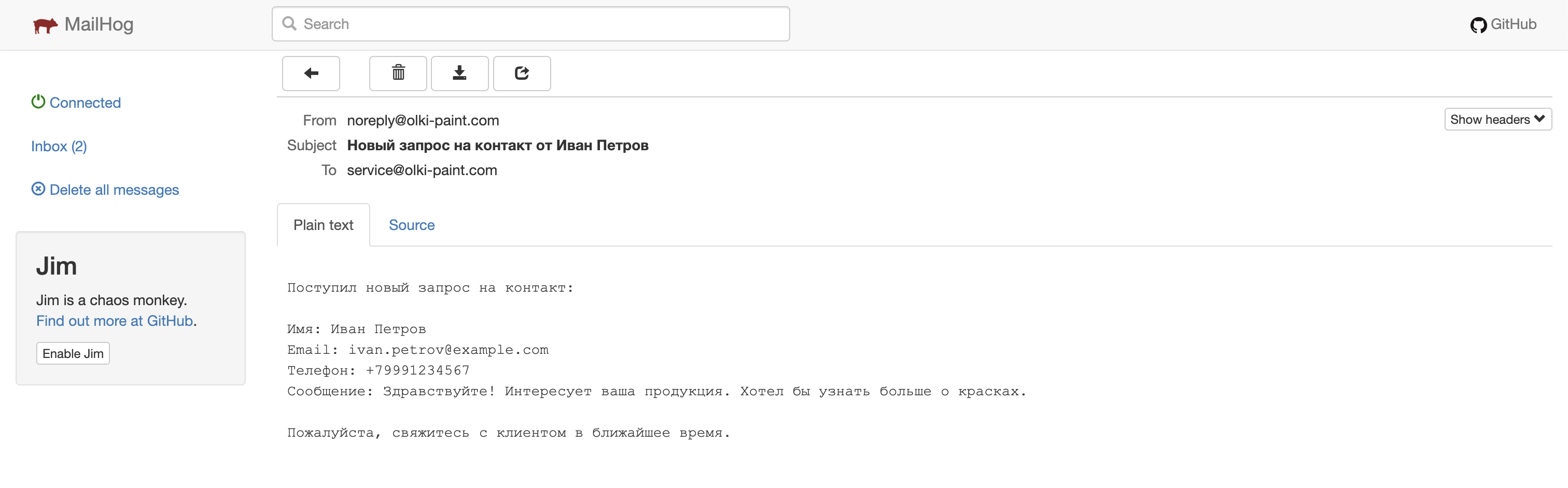This screenshot has height=488, width=1568.
Task: Click the back arrow to return to inbox
Action: point(311,73)
